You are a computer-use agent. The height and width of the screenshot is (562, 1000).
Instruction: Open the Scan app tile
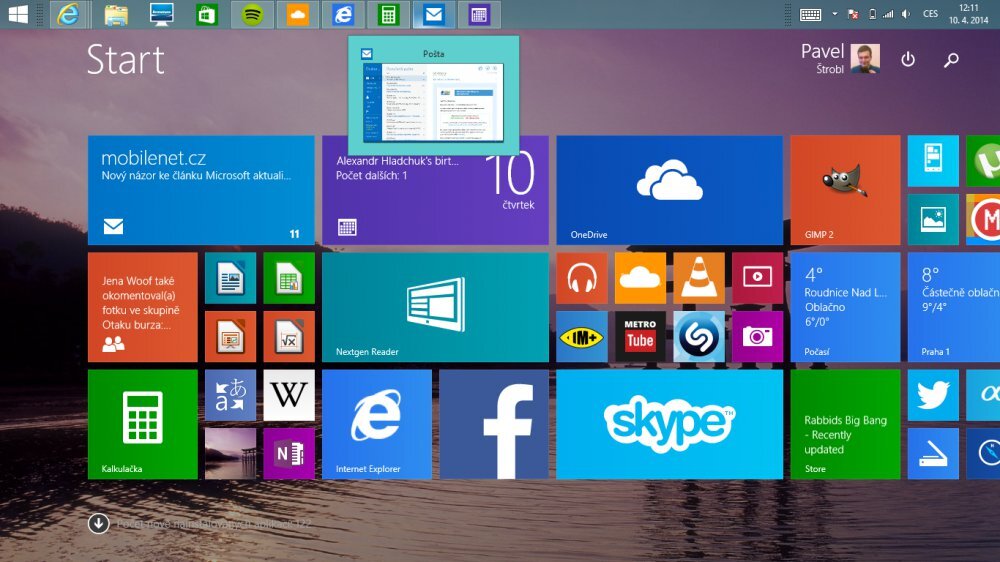(x=933, y=454)
